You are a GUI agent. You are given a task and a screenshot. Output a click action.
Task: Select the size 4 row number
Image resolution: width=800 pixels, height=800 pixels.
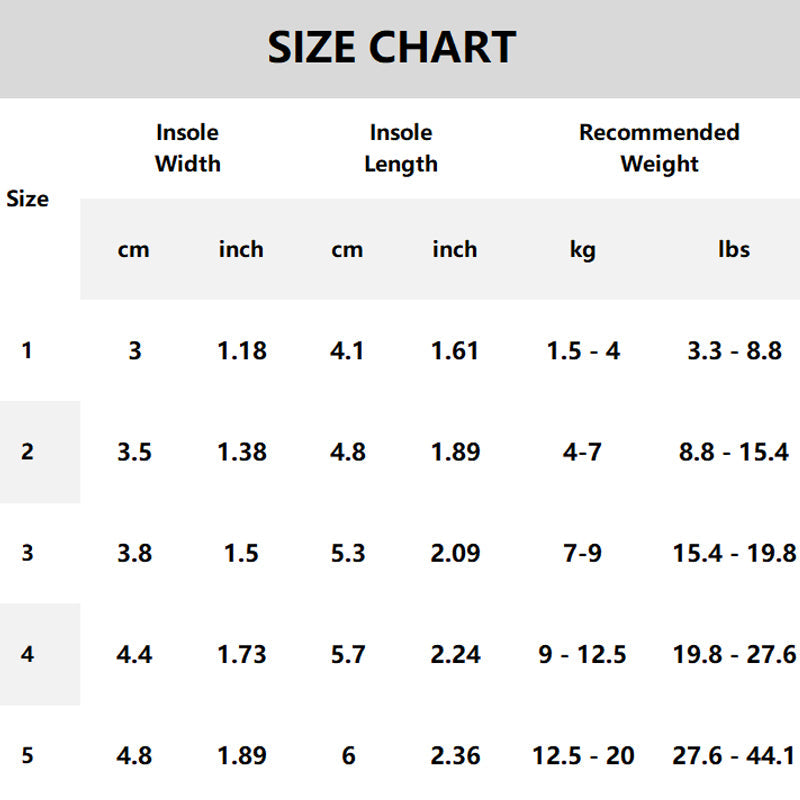pos(27,655)
